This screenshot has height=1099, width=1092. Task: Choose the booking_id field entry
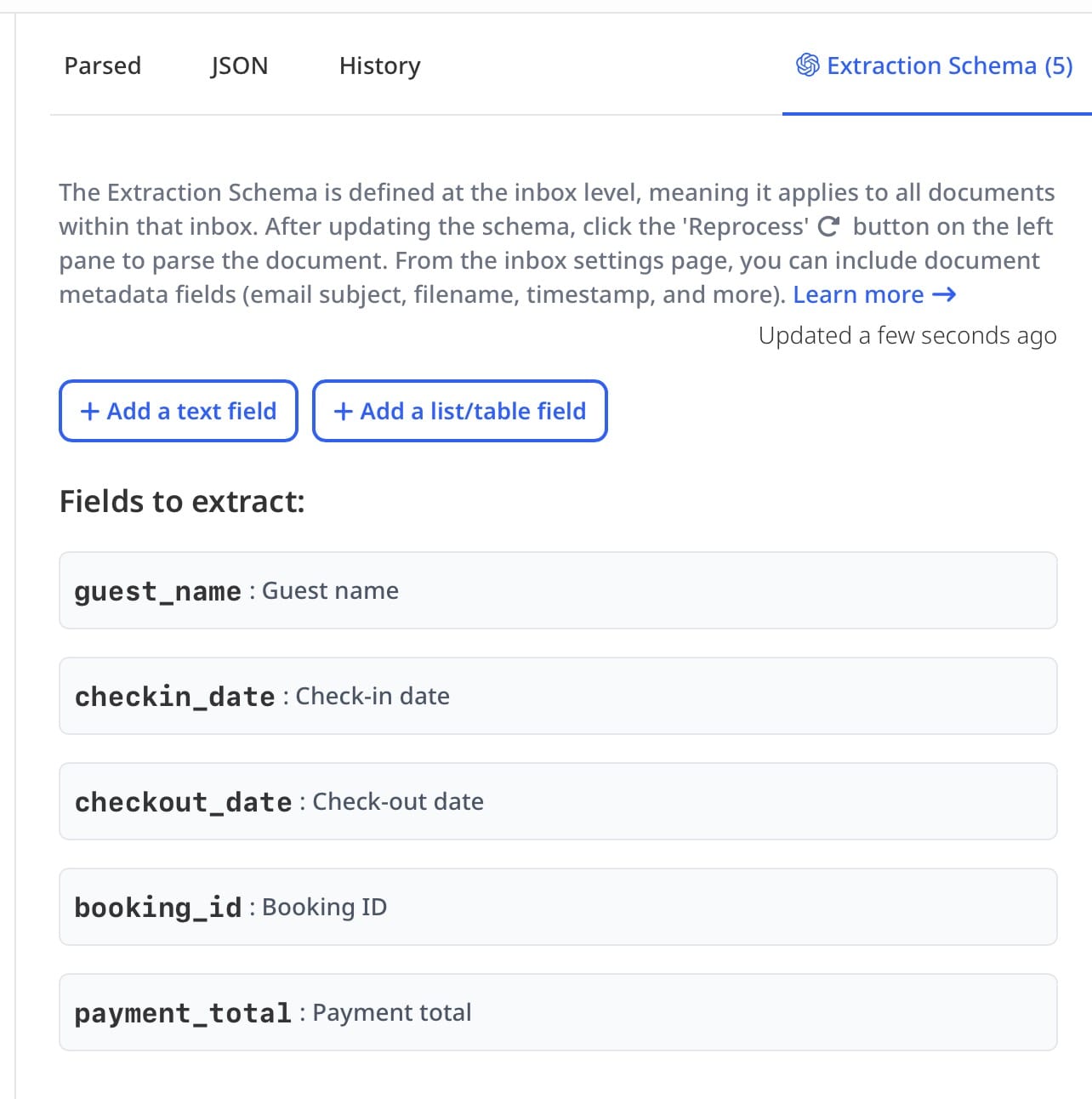558,907
